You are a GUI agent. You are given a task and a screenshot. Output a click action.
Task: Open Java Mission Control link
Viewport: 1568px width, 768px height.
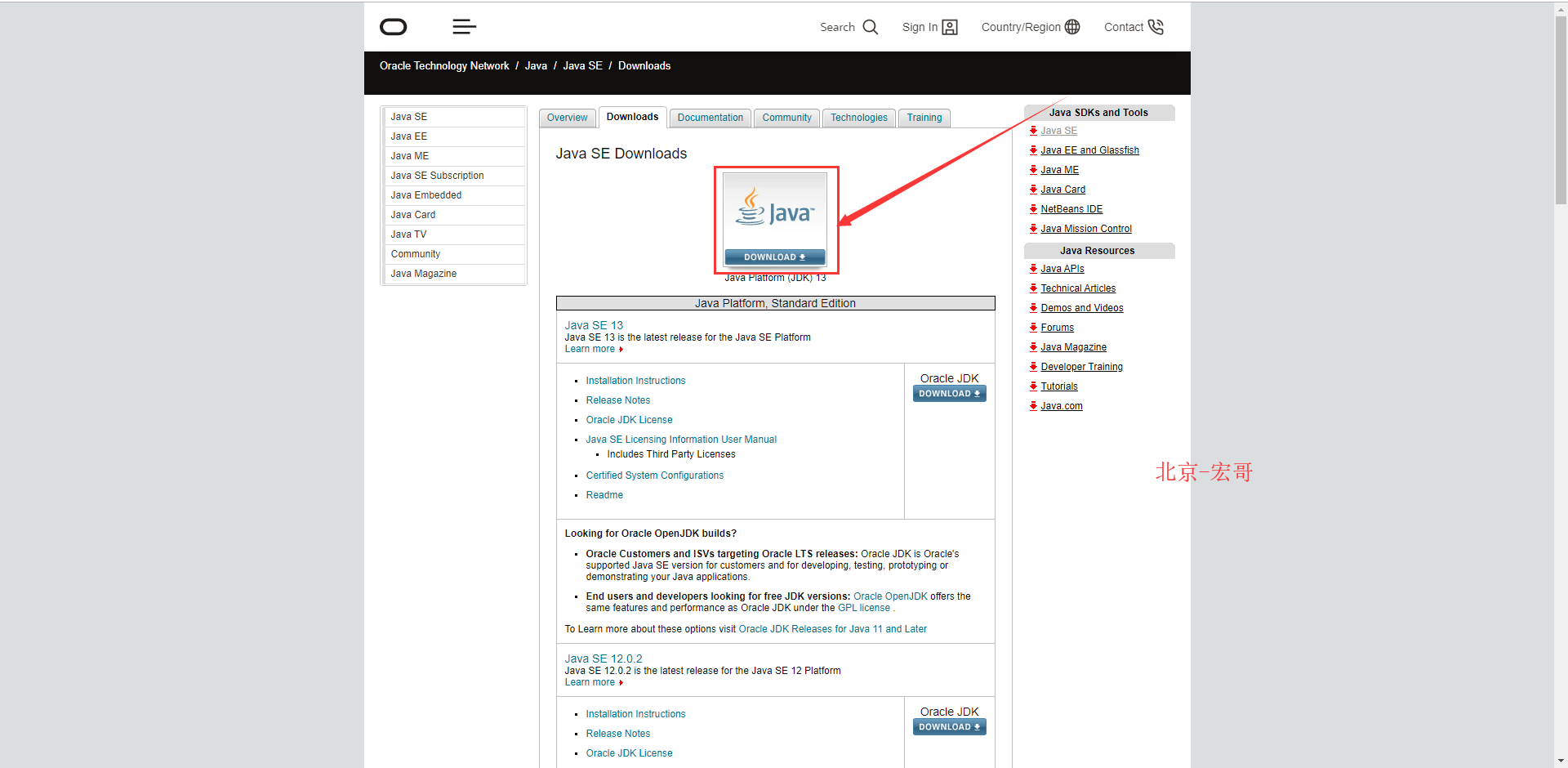[x=1086, y=229]
